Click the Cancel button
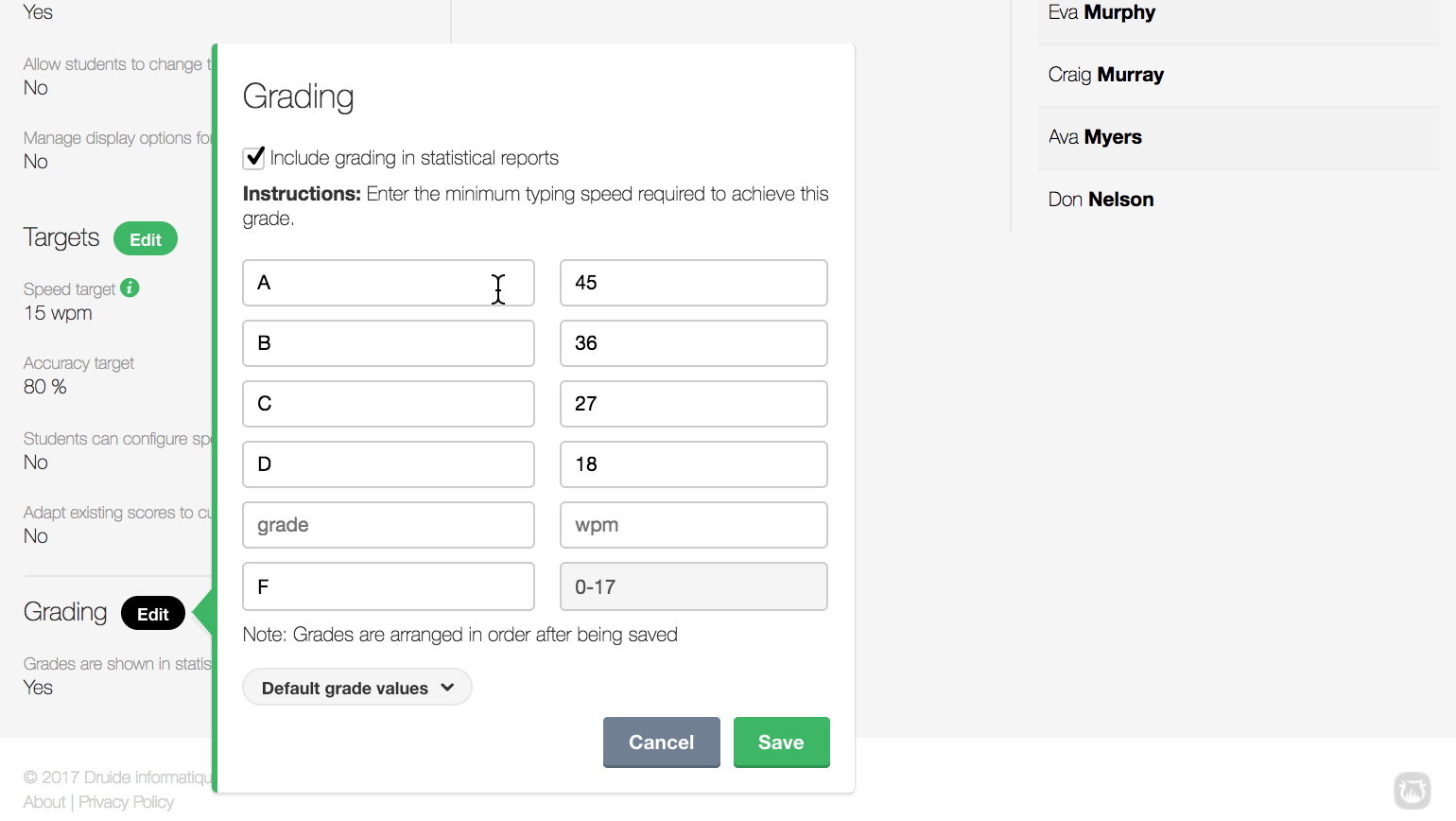Screen dimensions: 1456x821 click(x=661, y=742)
